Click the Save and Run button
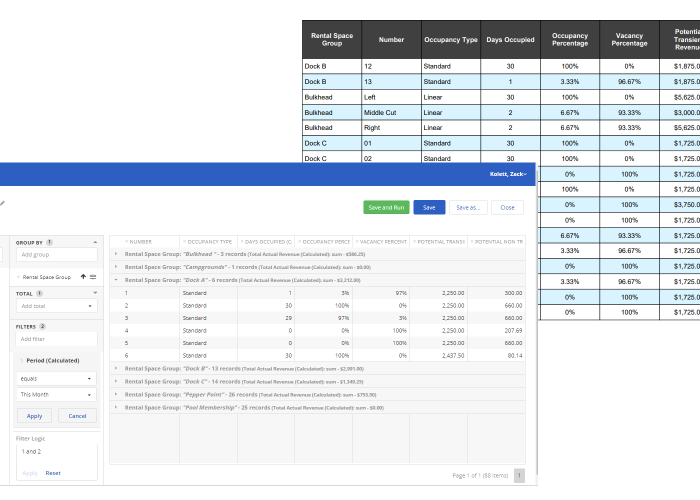The image size is (700, 500). 386,208
